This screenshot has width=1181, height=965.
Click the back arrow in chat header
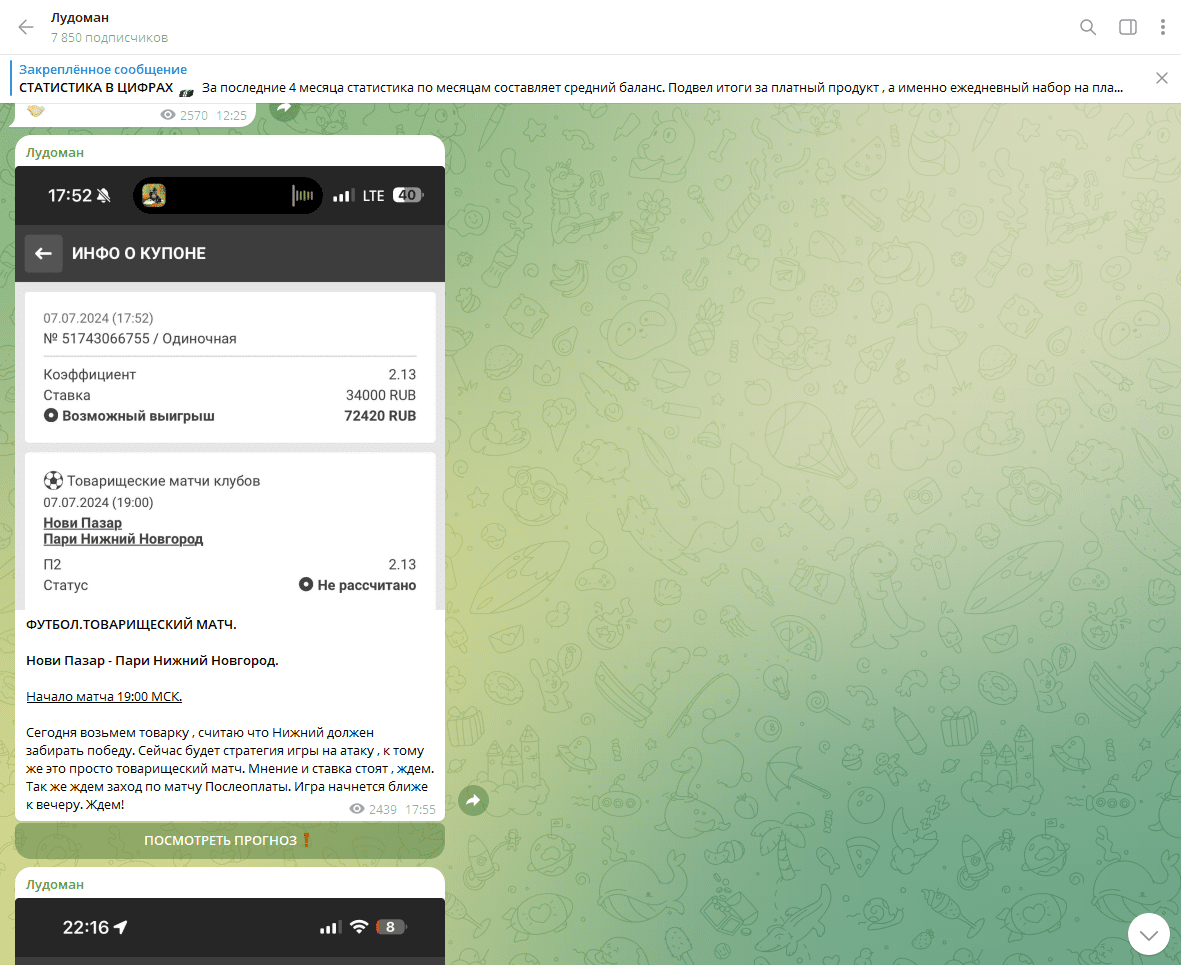tap(26, 27)
